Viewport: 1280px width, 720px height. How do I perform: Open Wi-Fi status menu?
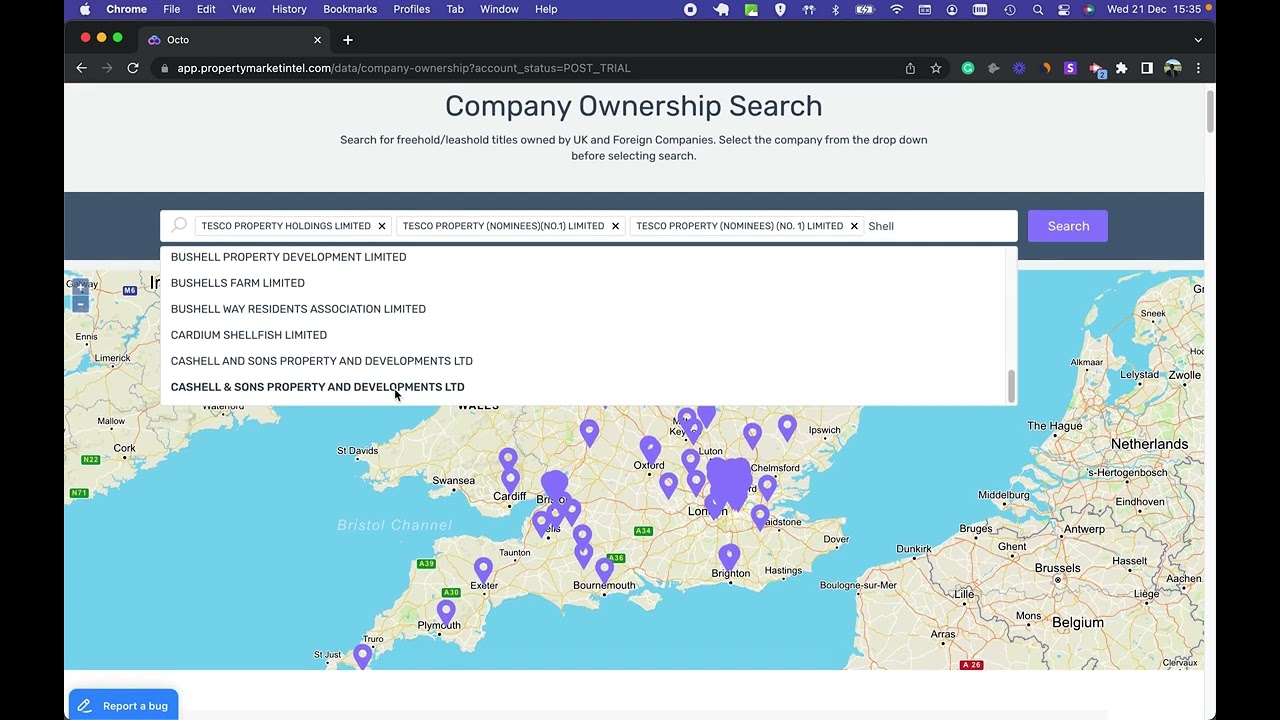pyautogui.click(x=897, y=9)
